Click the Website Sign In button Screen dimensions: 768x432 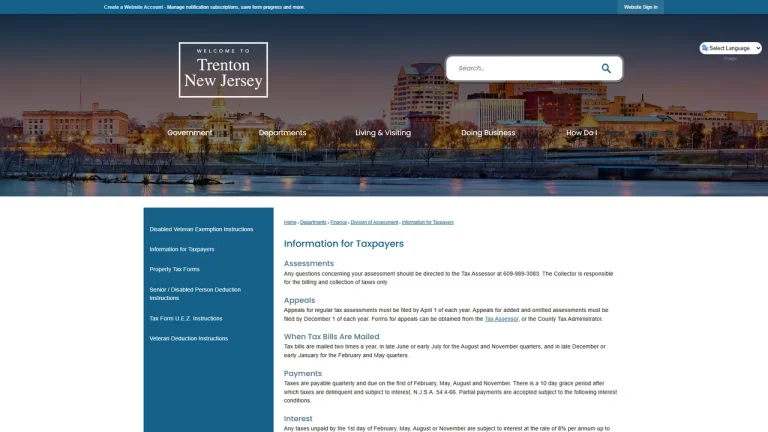[641, 7]
